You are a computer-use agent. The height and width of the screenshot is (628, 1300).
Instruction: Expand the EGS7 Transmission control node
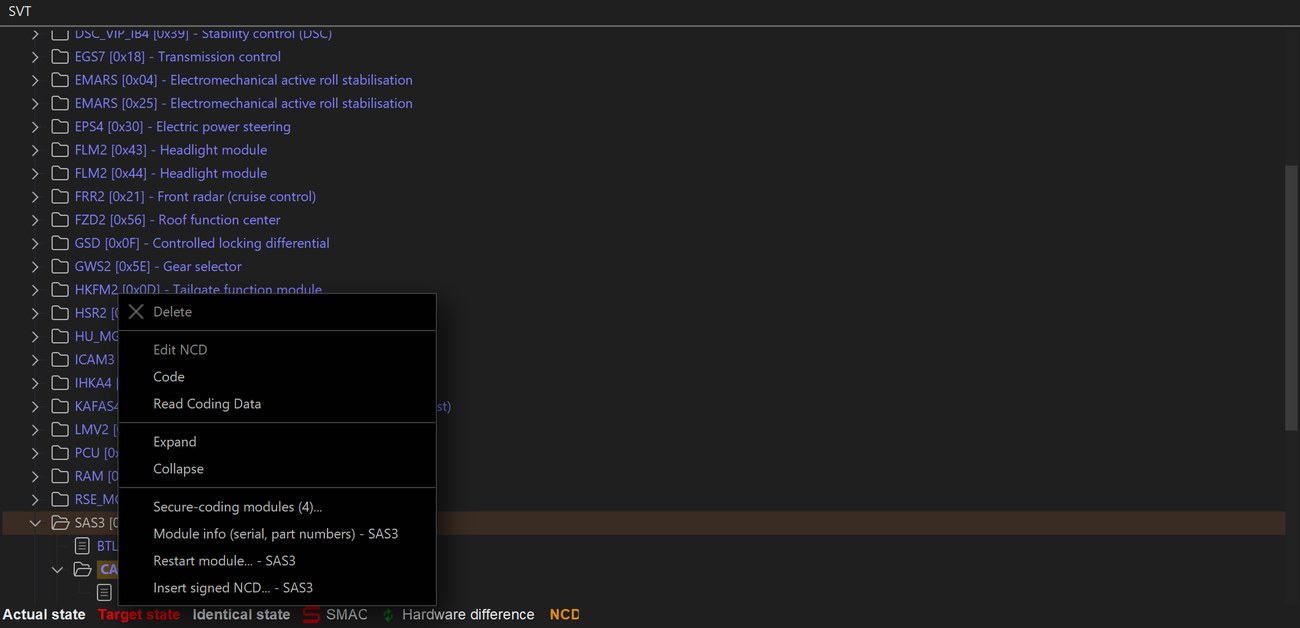(x=36, y=57)
